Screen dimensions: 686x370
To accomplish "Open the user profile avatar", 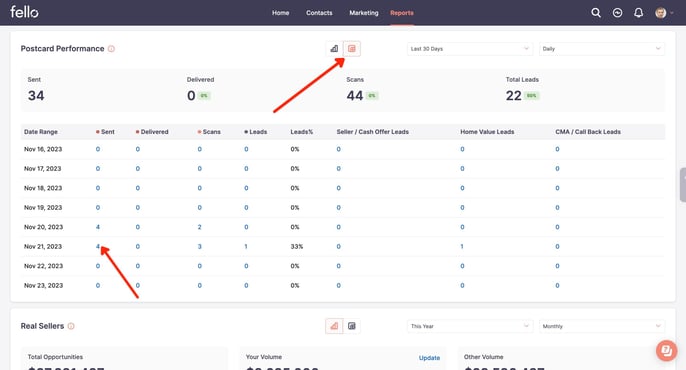I will [661, 13].
